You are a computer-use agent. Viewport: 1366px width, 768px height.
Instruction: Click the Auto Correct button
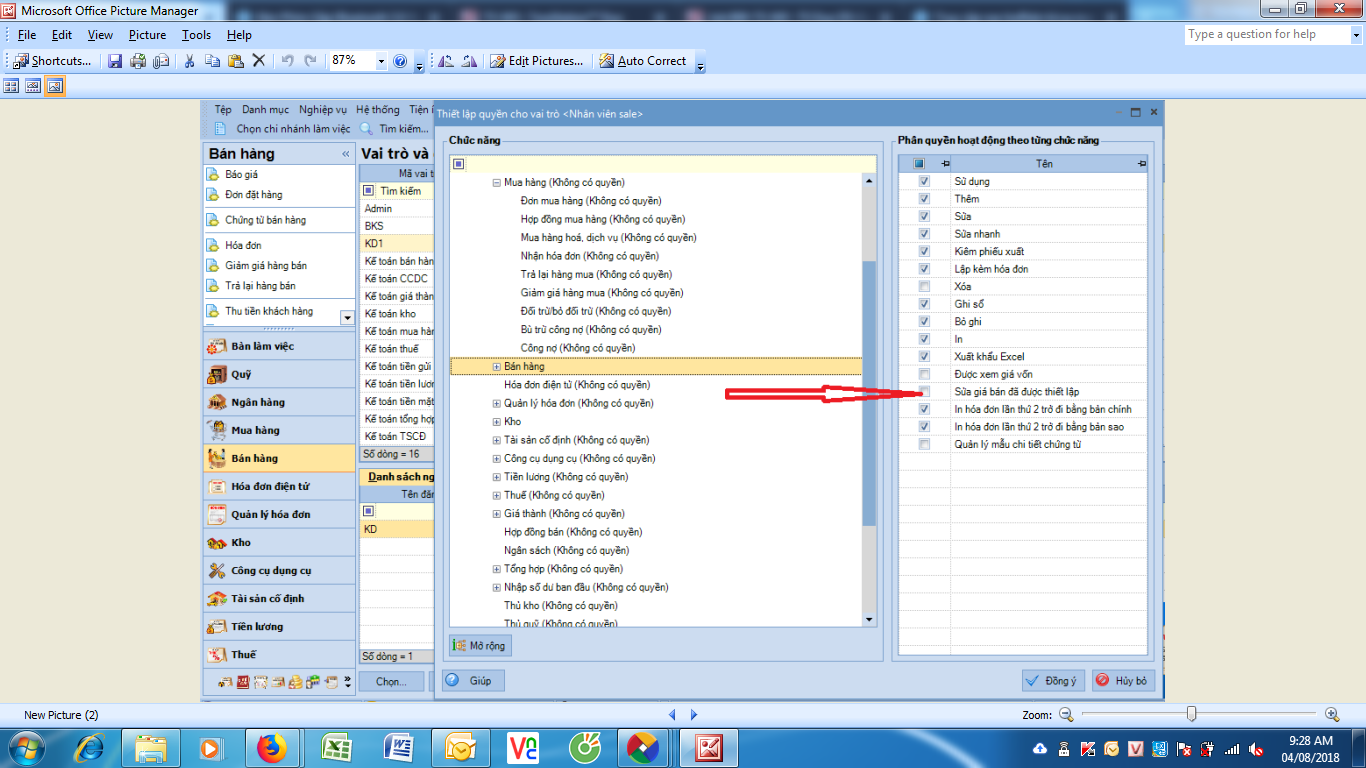[x=643, y=61]
